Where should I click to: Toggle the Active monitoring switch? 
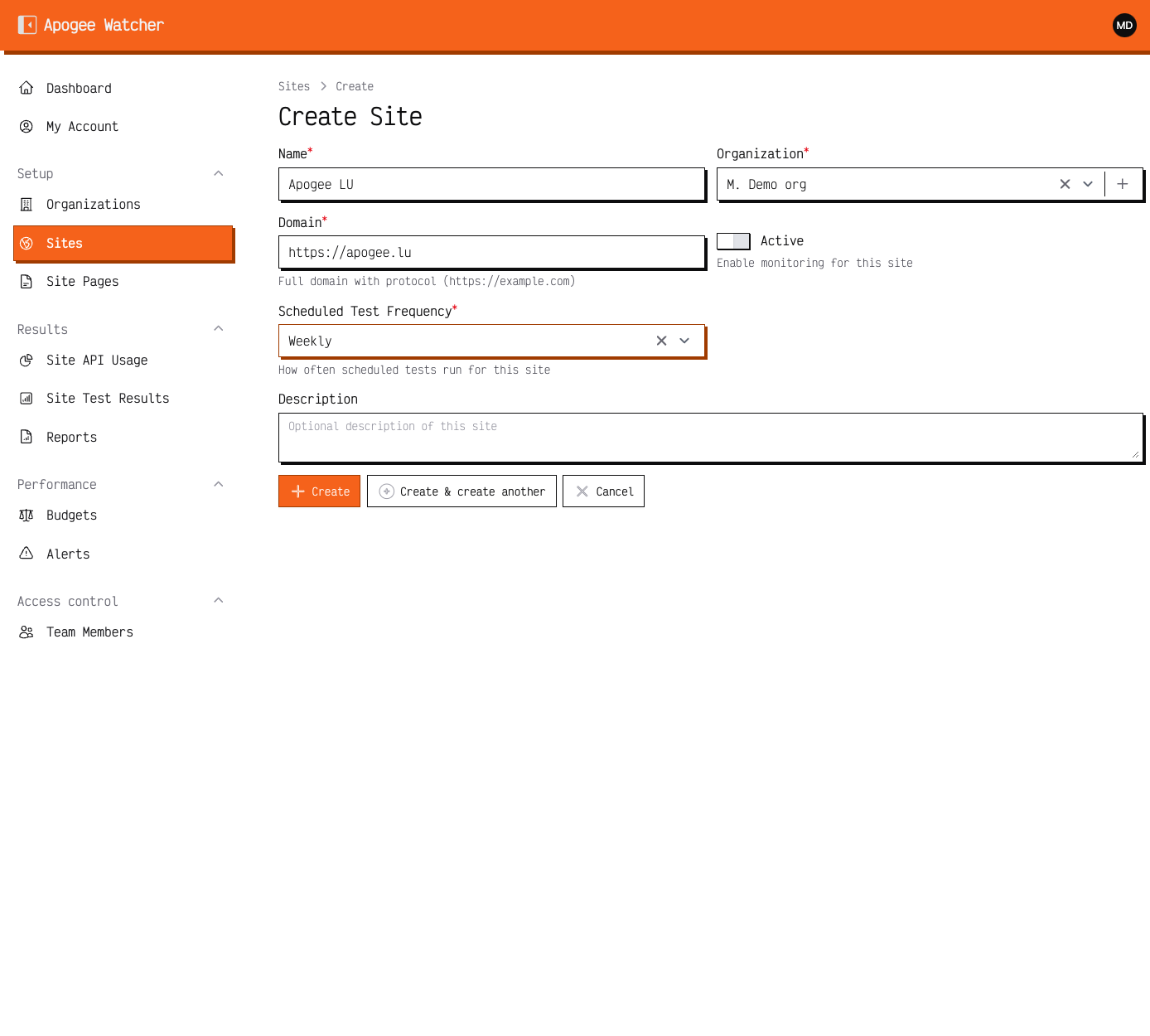click(733, 240)
